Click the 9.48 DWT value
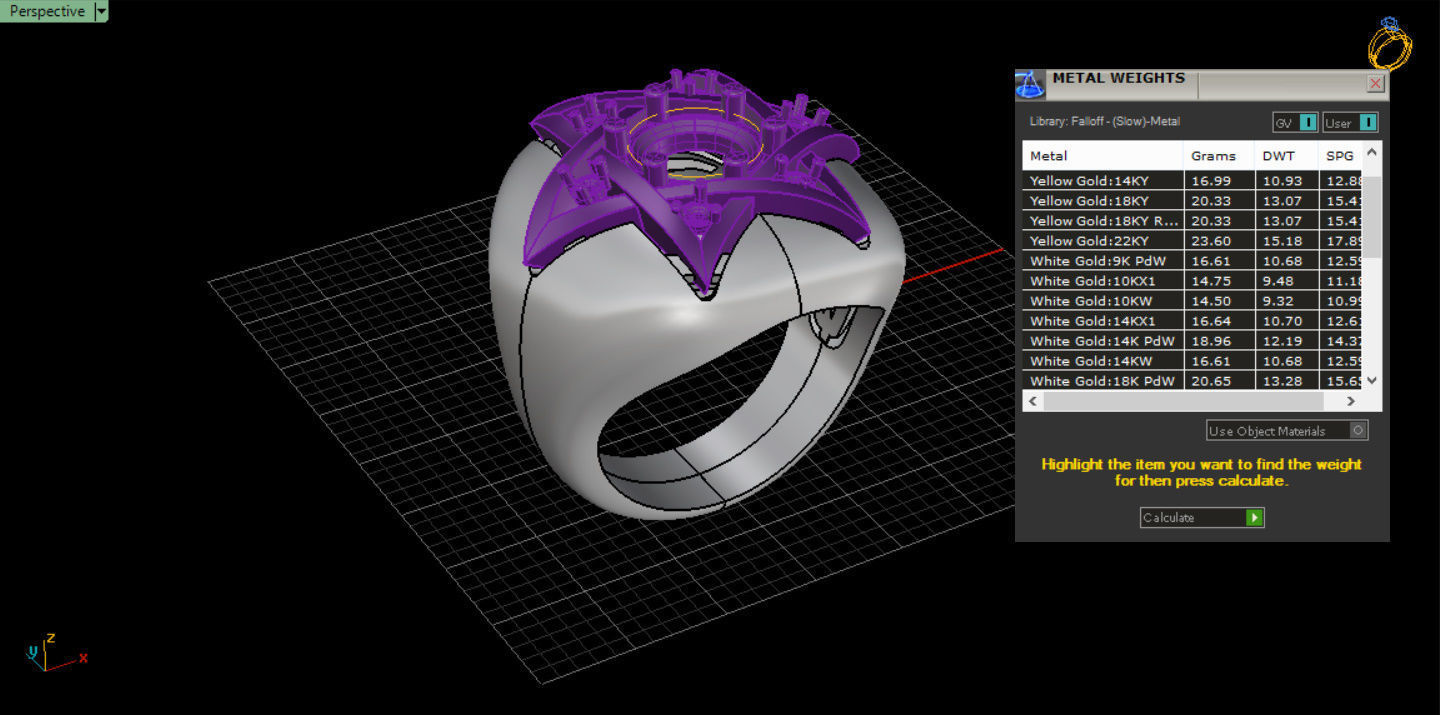This screenshot has width=1440, height=715. pyautogui.click(x=1278, y=281)
